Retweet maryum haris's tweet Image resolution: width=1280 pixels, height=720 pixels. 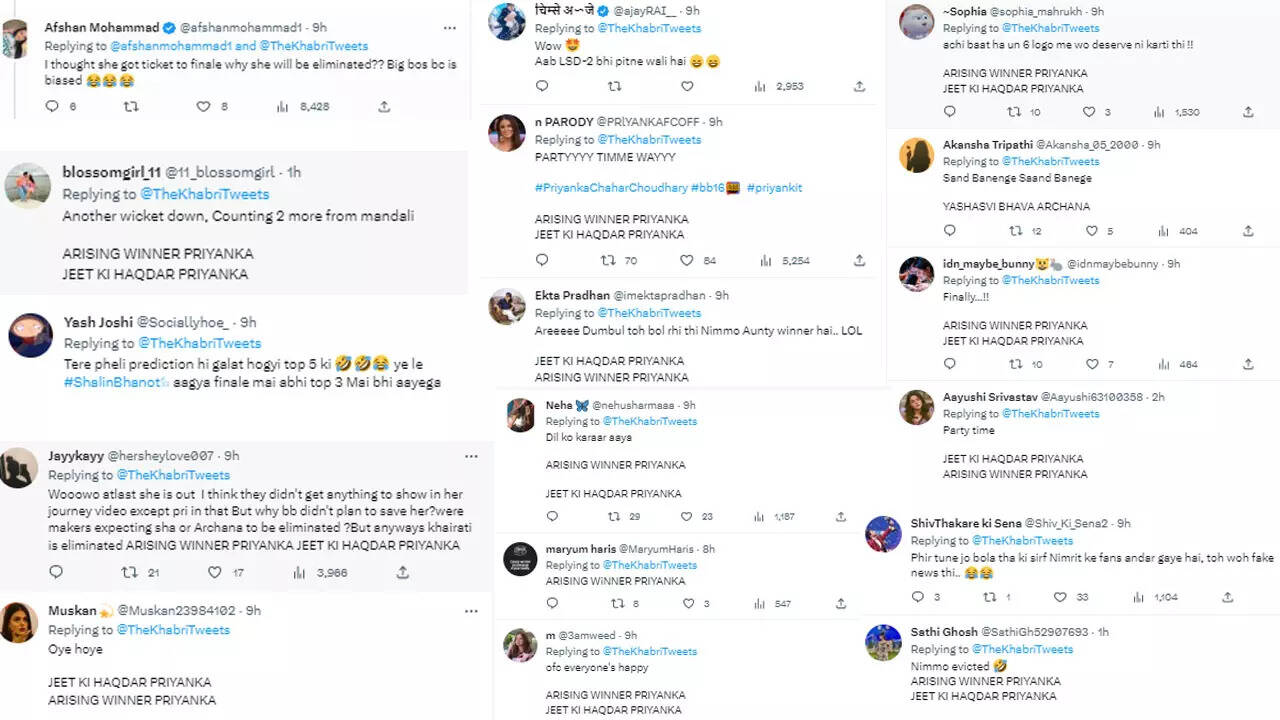click(615, 604)
